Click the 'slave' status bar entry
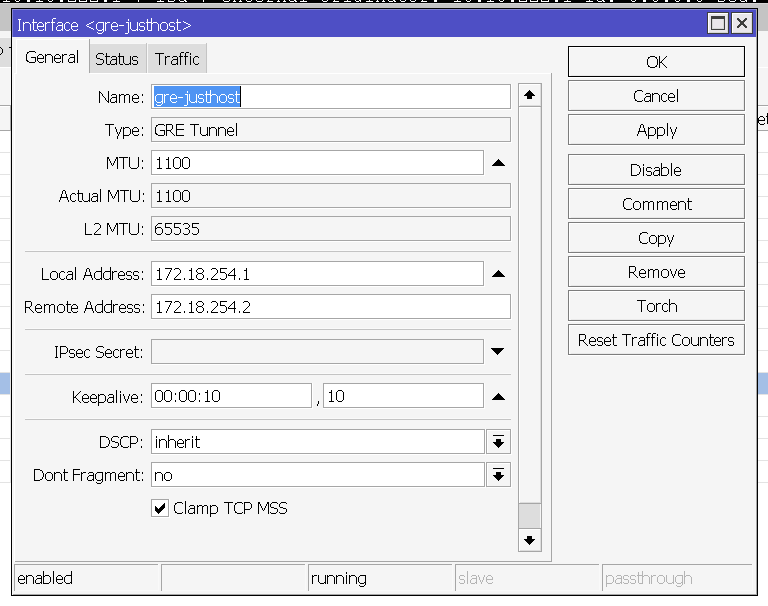The height and width of the screenshot is (606, 768). (527, 578)
